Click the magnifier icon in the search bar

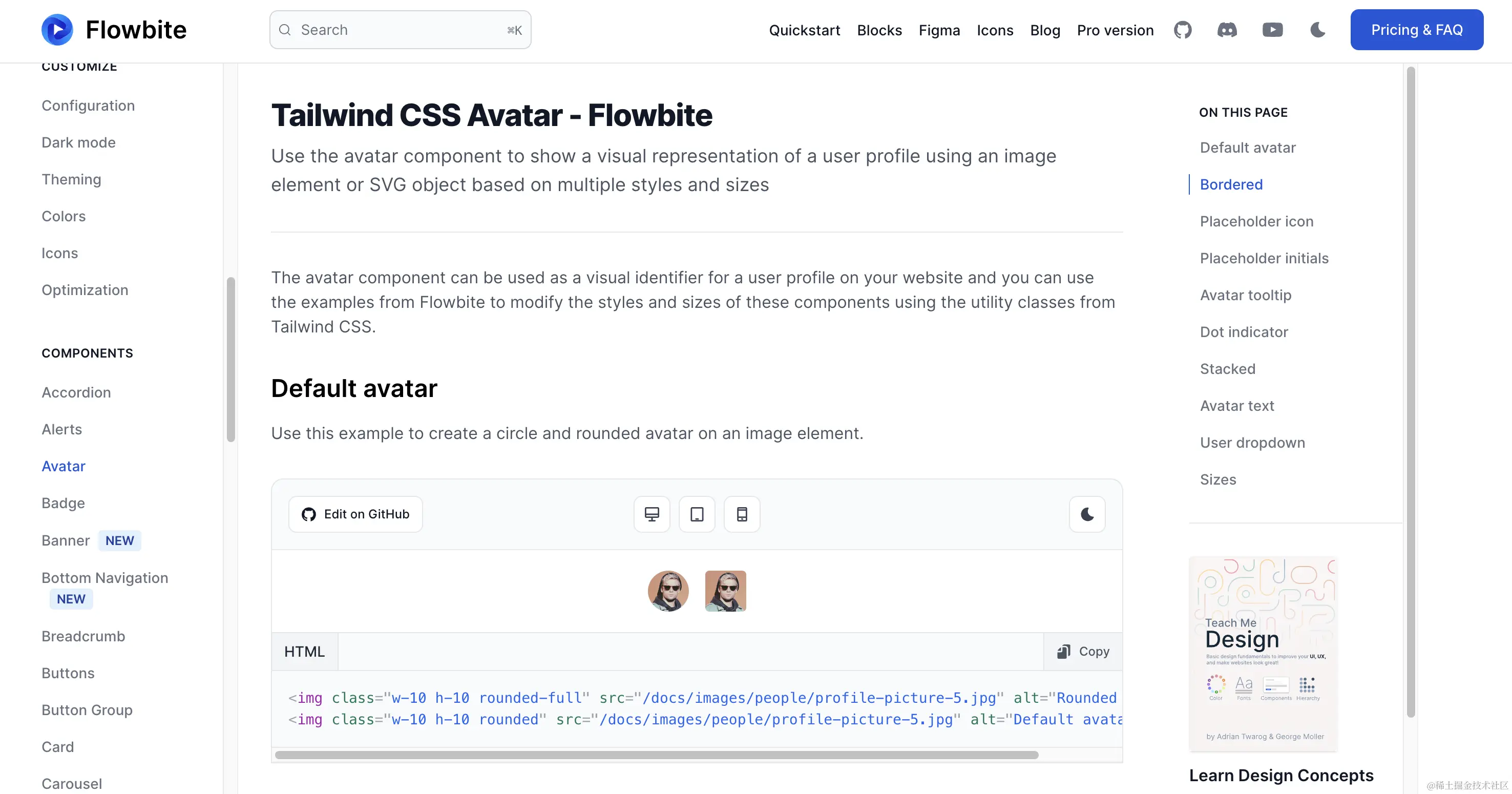click(x=286, y=29)
